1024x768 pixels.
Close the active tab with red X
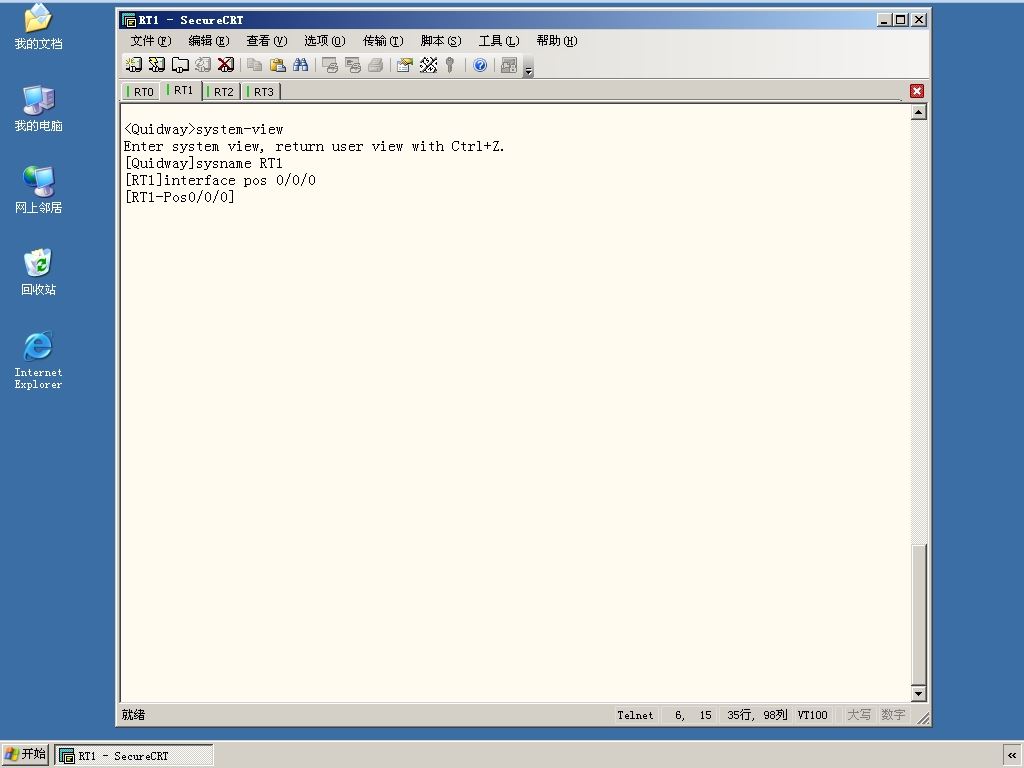917,91
